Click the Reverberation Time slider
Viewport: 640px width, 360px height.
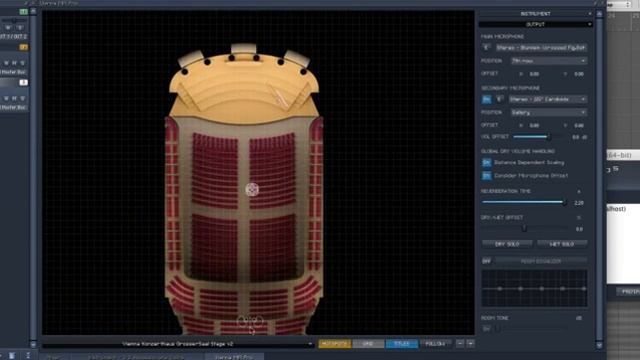point(525,202)
